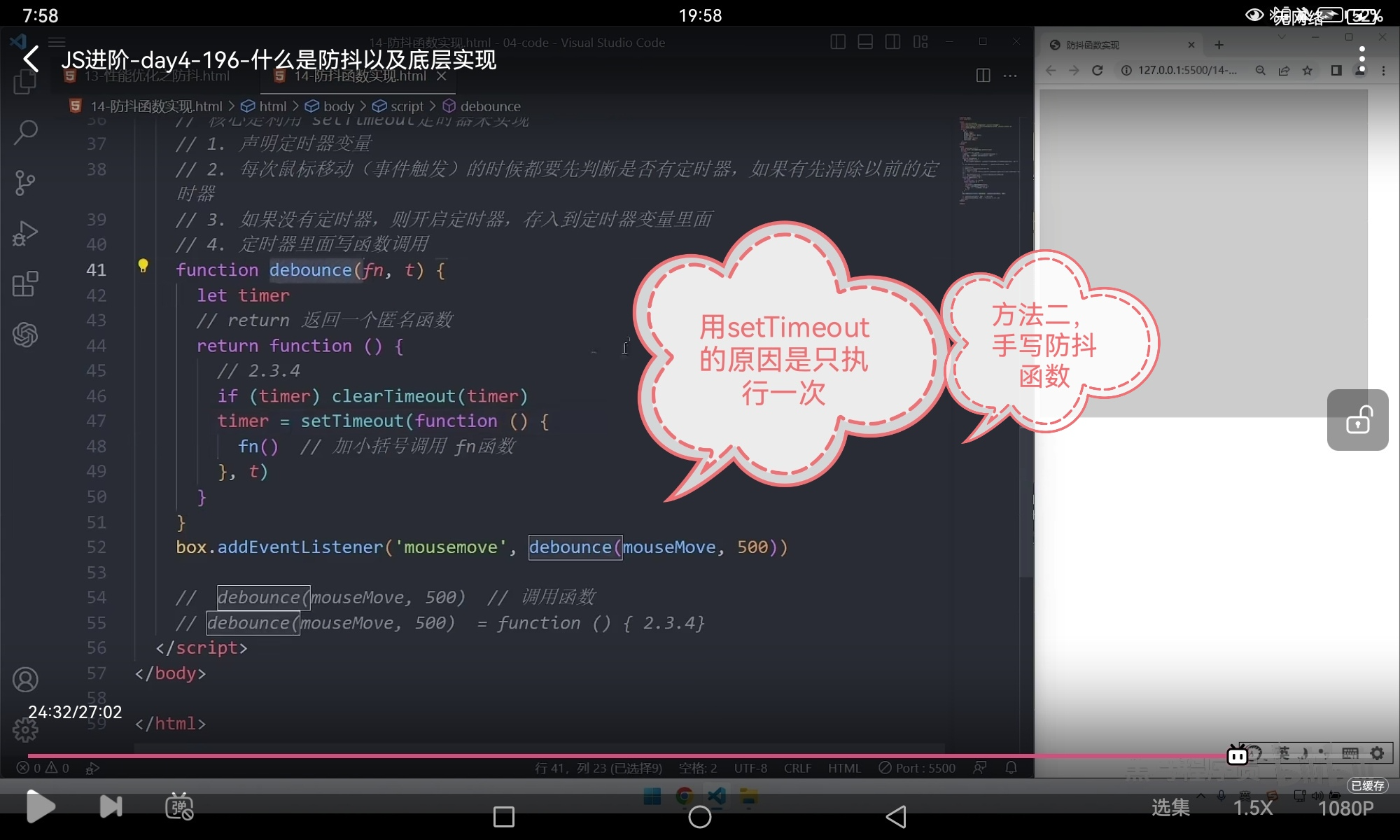Click the VS Code Search sidebar icon
Viewport: 1400px width, 840px height.
(x=25, y=132)
